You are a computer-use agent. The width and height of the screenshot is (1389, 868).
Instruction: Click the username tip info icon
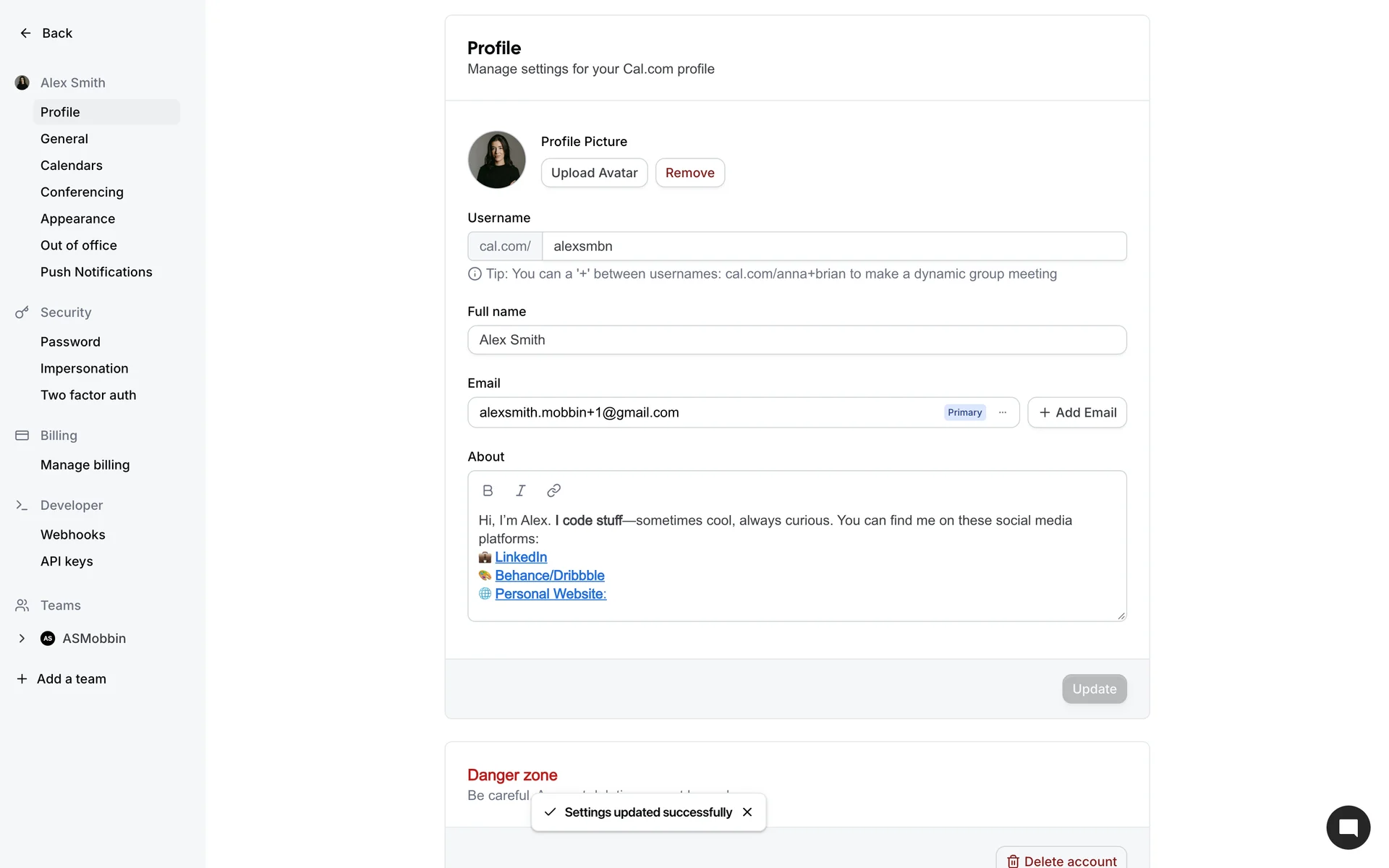point(475,274)
